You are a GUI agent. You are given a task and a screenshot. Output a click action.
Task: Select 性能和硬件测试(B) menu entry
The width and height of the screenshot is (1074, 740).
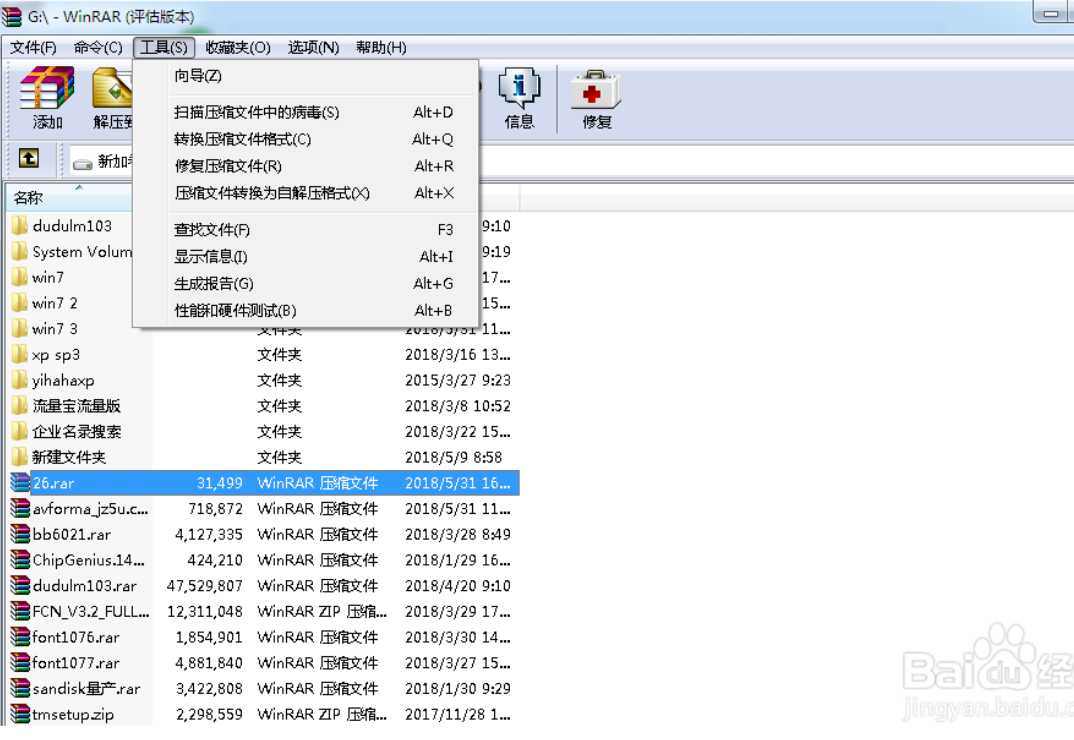[305, 310]
